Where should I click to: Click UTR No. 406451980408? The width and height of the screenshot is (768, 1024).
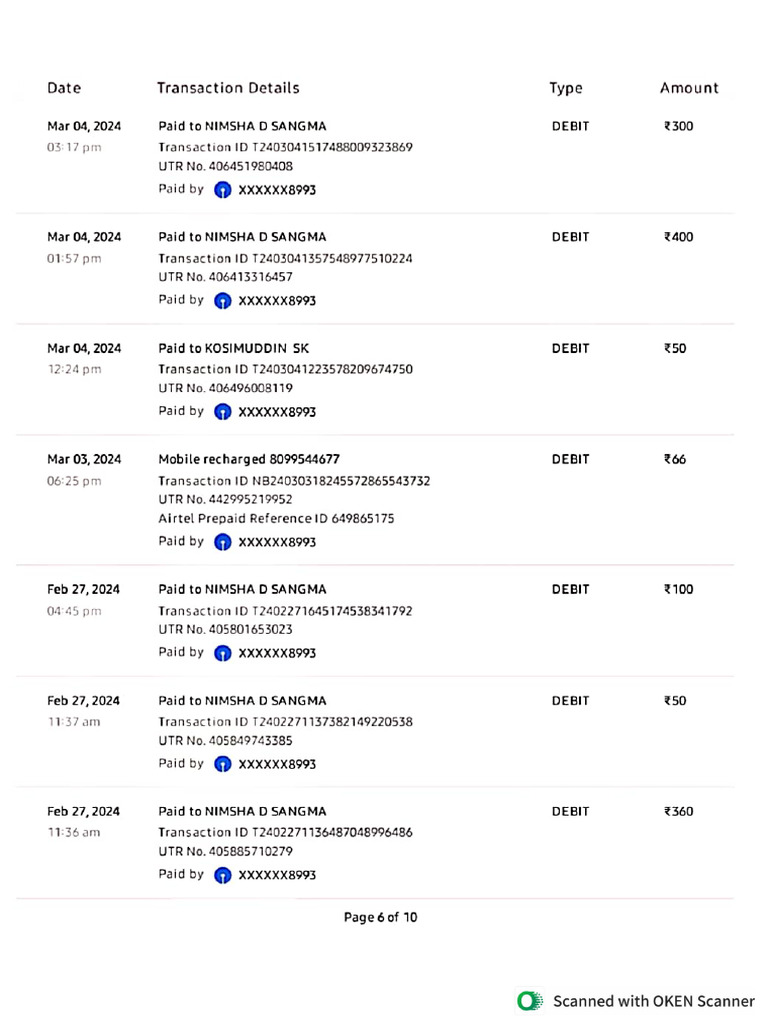coord(226,166)
